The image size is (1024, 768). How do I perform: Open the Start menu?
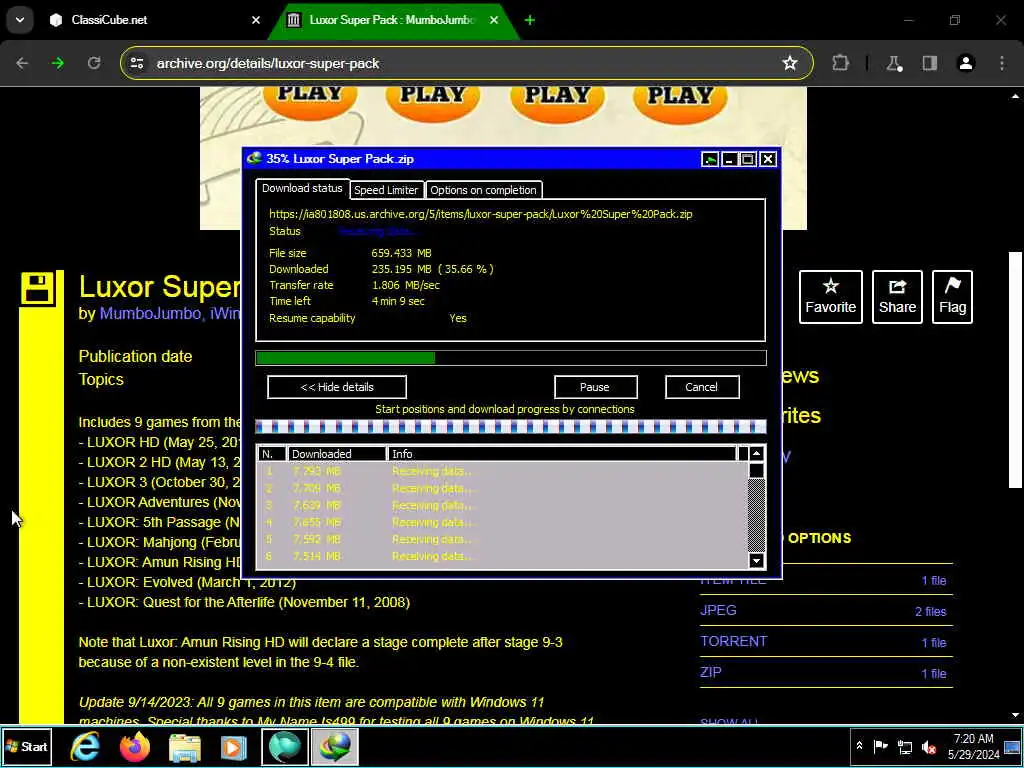[27, 746]
